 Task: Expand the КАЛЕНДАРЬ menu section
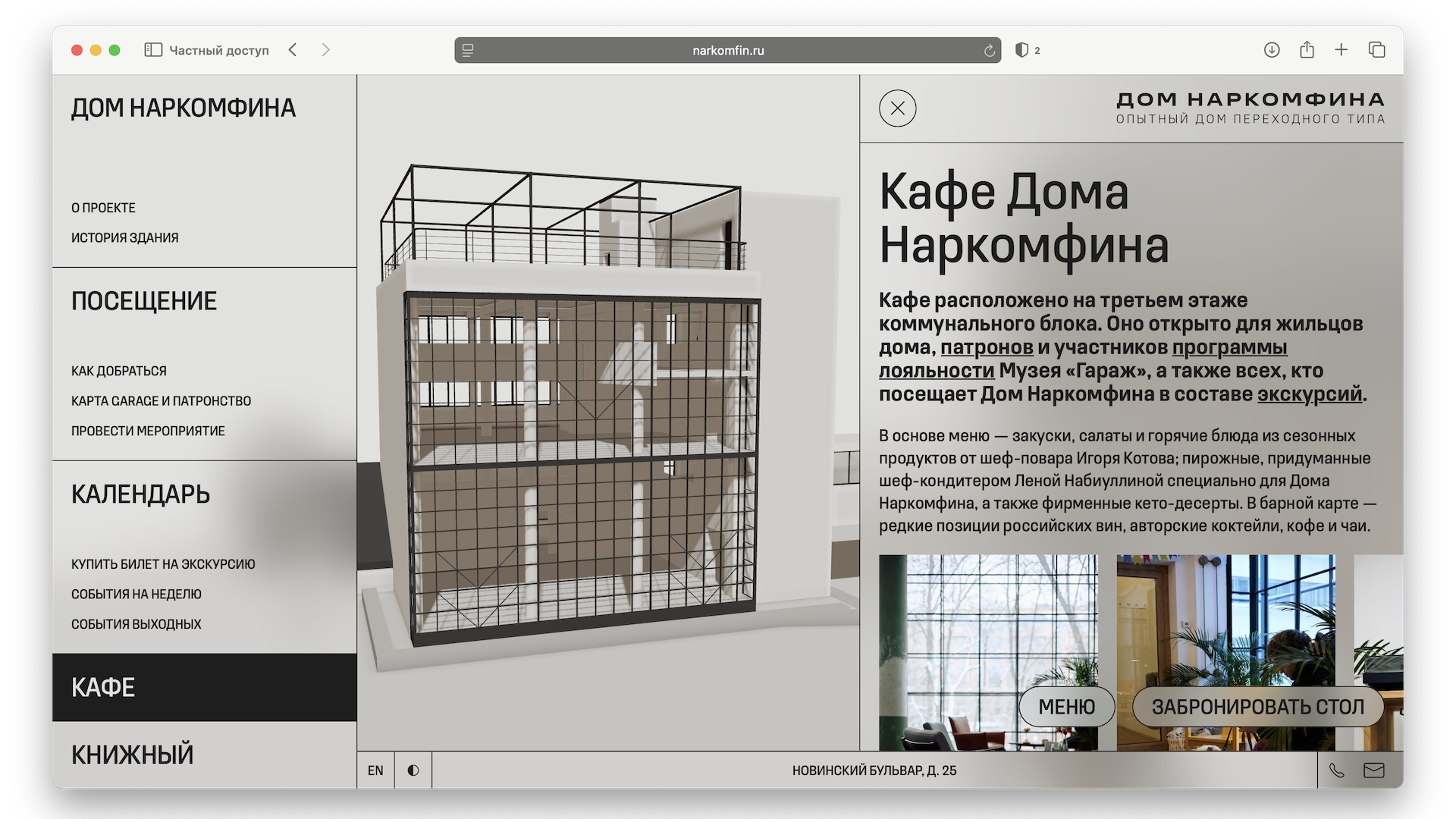coord(140,494)
